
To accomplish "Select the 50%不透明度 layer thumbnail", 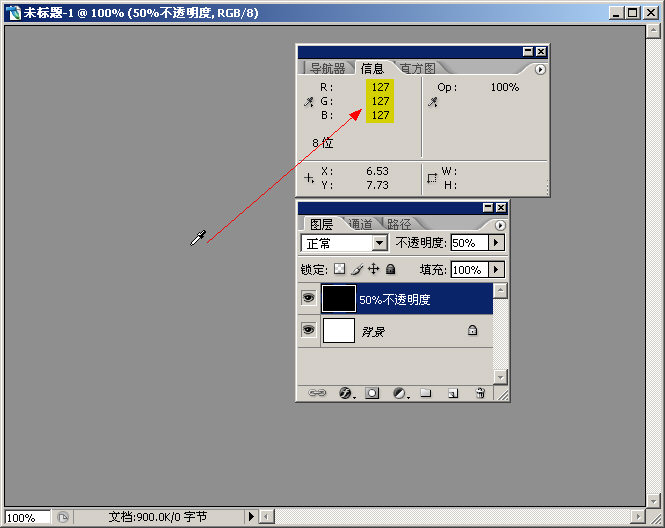I will (x=338, y=299).
